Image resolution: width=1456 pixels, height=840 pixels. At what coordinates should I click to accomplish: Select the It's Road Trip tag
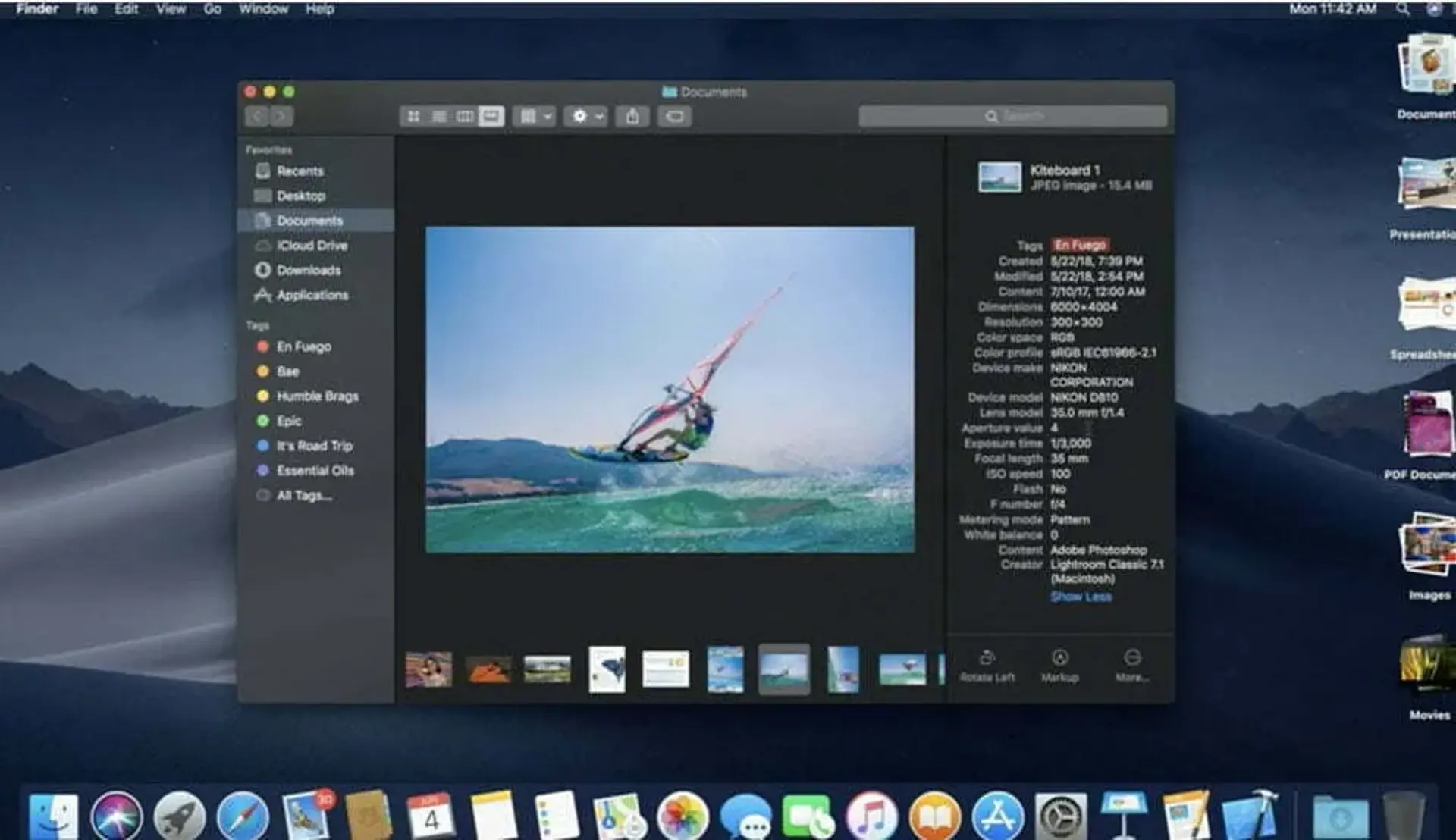316,446
